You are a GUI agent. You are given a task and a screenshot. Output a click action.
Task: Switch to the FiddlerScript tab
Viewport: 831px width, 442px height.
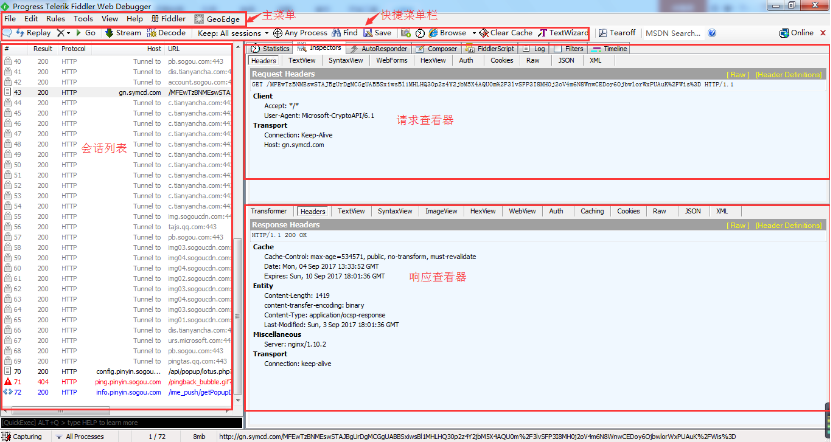490,49
